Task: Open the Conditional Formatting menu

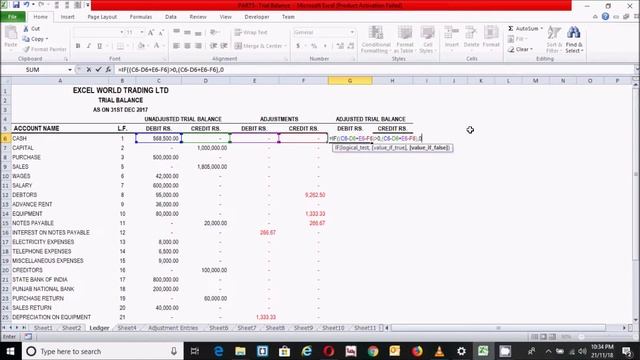Action: click(x=376, y=39)
